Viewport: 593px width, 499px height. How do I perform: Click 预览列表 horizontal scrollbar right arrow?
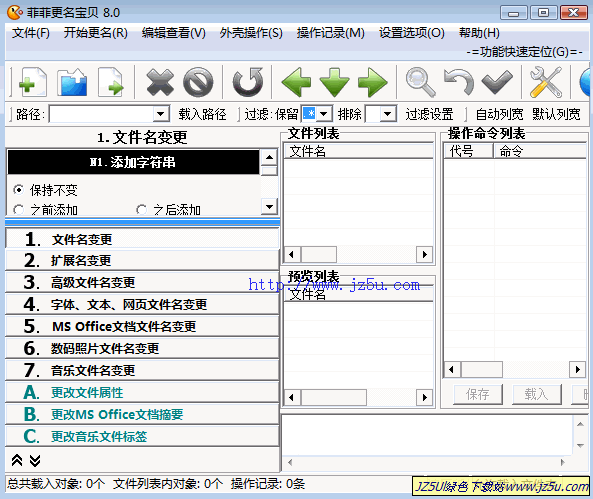click(424, 397)
